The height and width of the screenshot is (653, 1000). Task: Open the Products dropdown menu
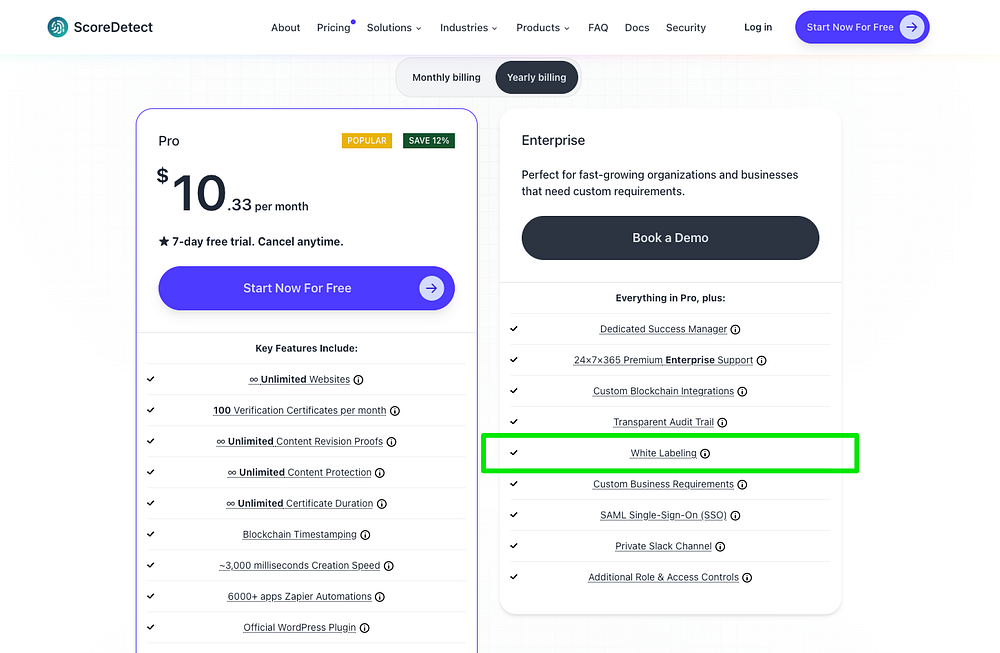coord(543,27)
